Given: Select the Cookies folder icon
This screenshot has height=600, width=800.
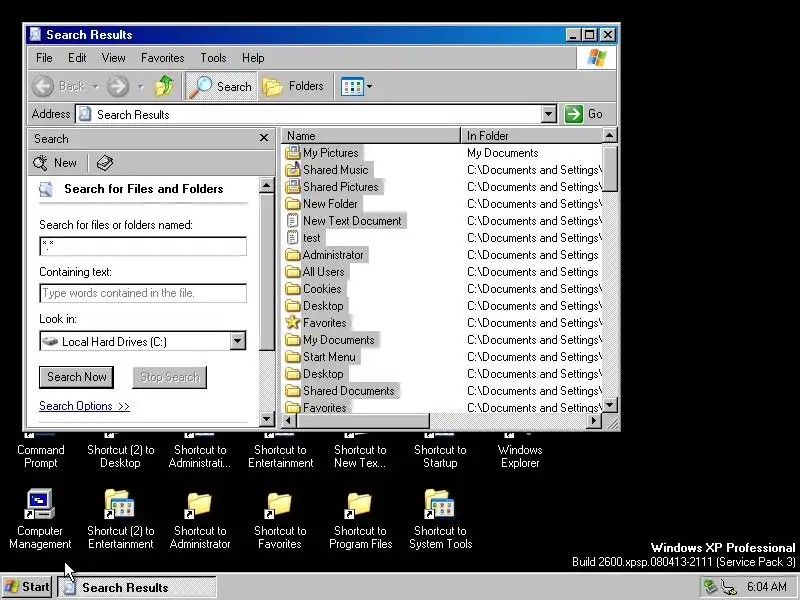Looking at the screenshot, I should [x=293, y=288].
